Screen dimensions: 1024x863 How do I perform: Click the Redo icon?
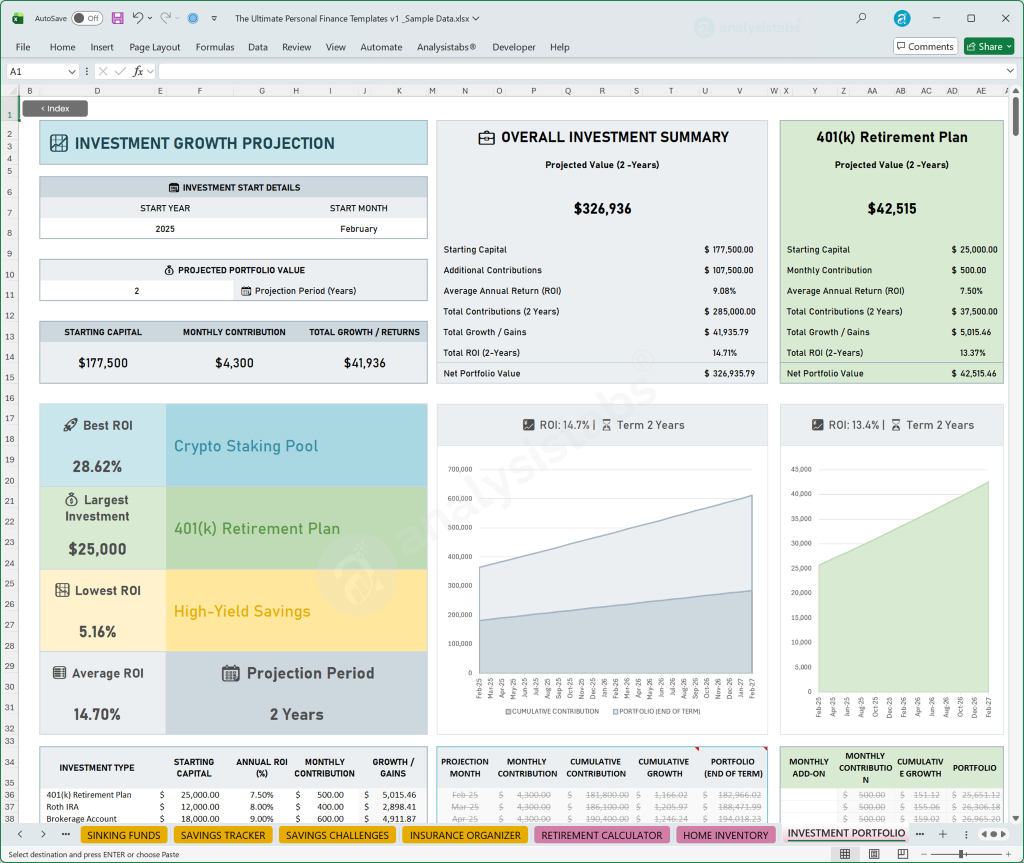click(x=166, y=18)
